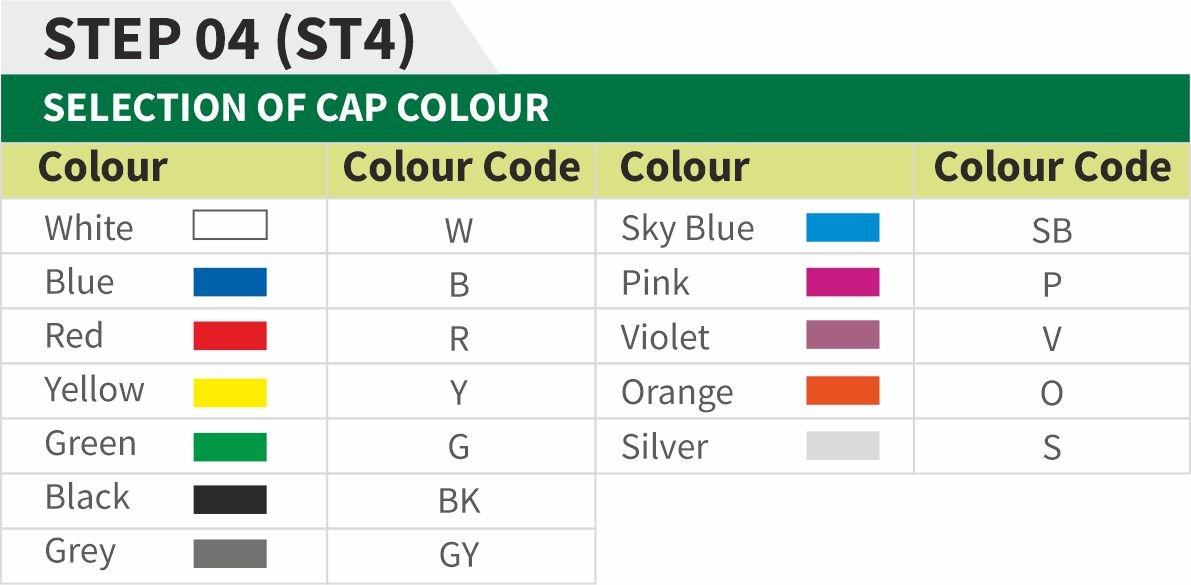This screenshot has height=585, width=1191.
Task: Select the blue colour swatch
Action: [x=230, y=282]
